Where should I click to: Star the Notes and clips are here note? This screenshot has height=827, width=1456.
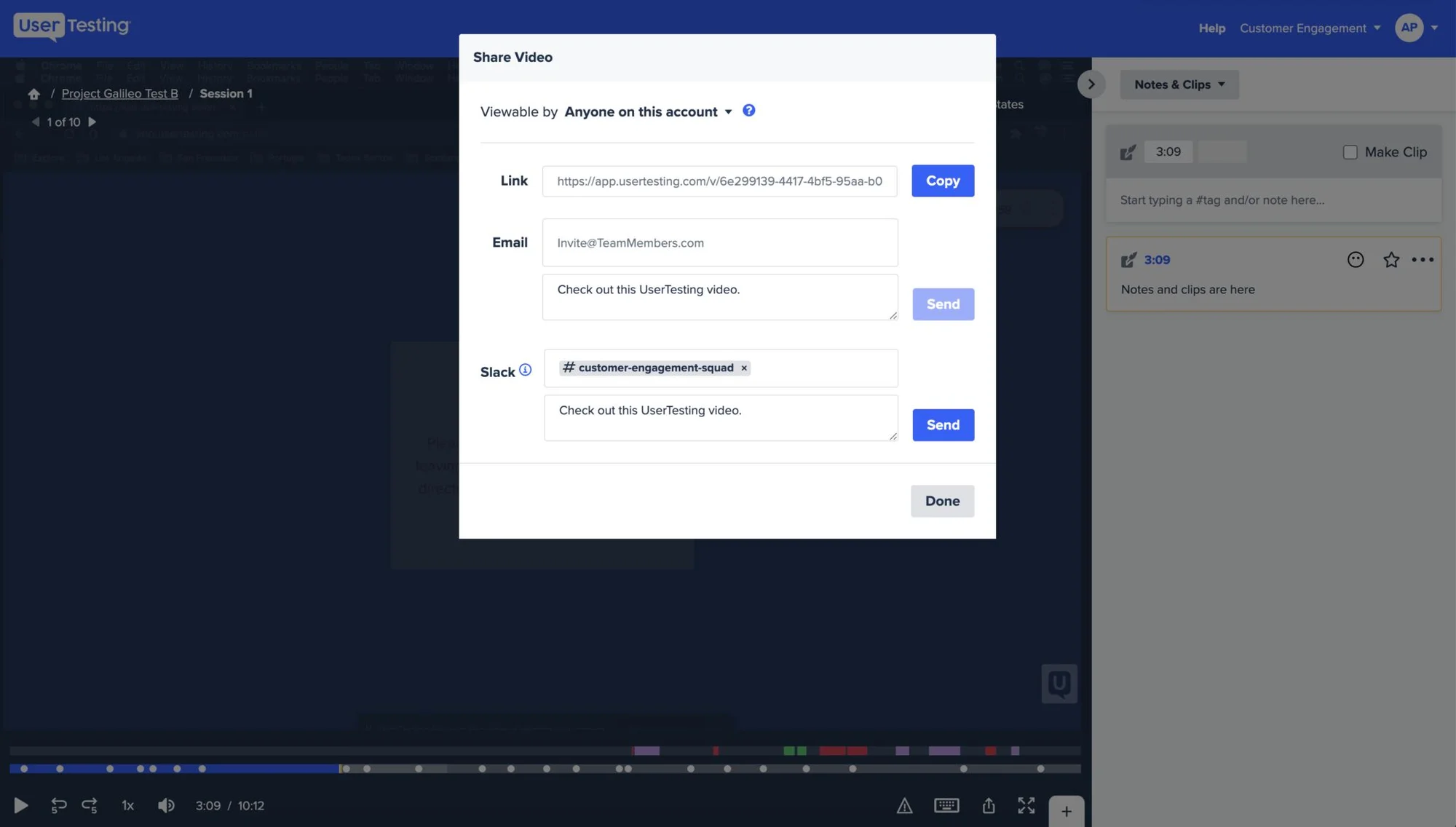(1391, 260)
